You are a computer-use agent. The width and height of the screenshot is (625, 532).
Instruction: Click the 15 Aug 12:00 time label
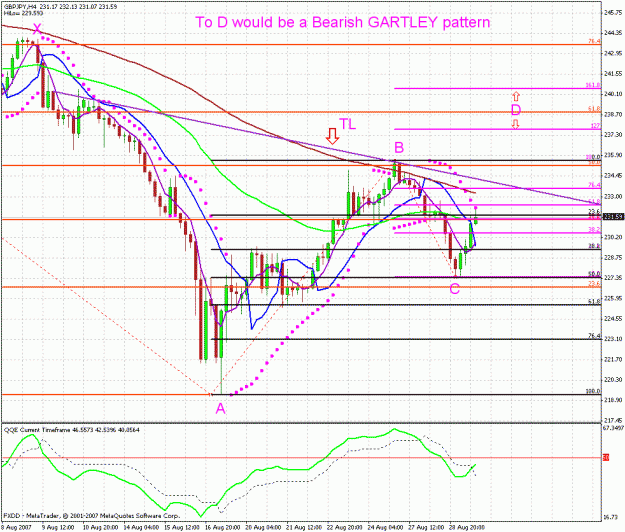181,528
